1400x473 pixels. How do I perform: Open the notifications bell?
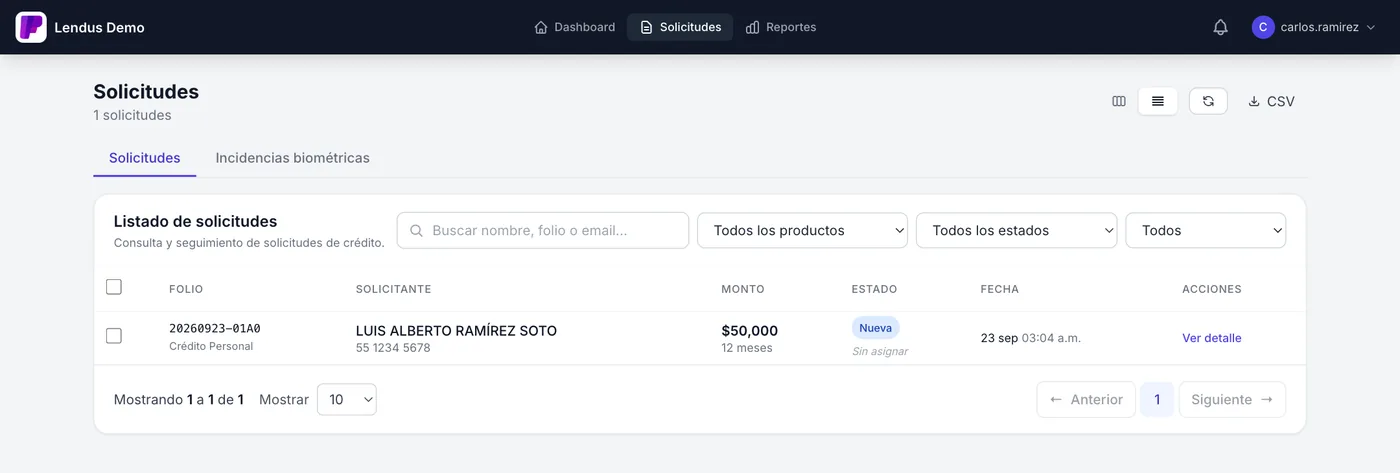coord(1220,27)
